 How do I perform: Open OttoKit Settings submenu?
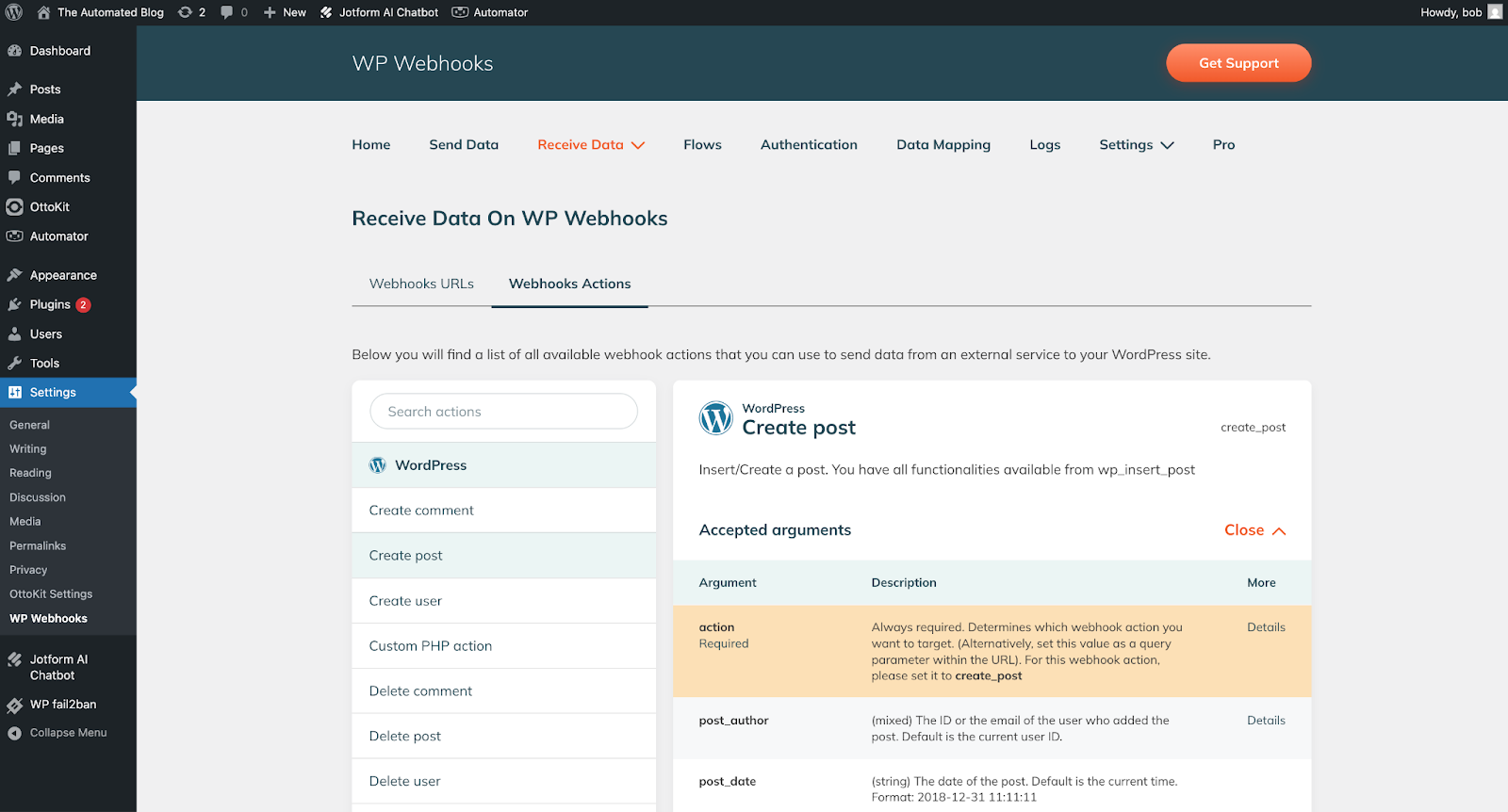pos(51,594)
